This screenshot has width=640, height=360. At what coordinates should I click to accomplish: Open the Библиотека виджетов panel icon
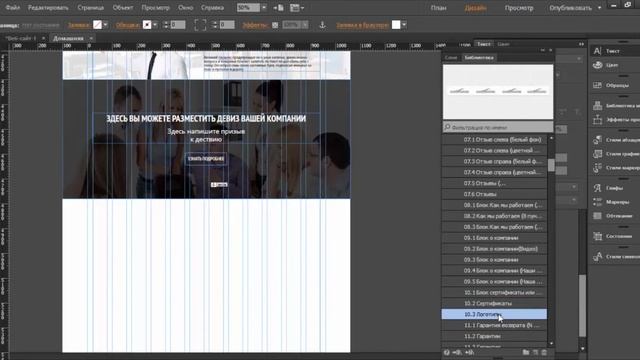598,105
